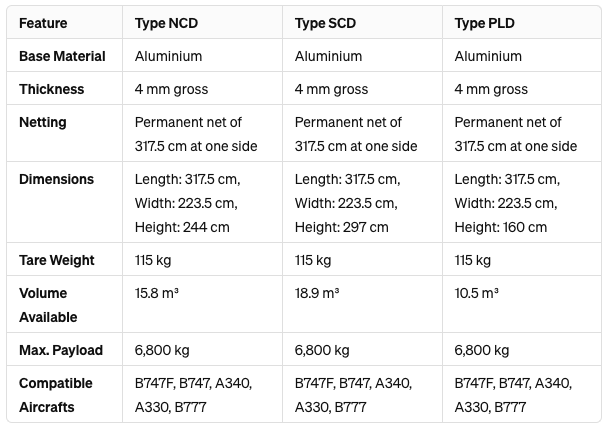Click the Type PLD column header
Viewport: 610px width, 430px height.
click(484, 23)
